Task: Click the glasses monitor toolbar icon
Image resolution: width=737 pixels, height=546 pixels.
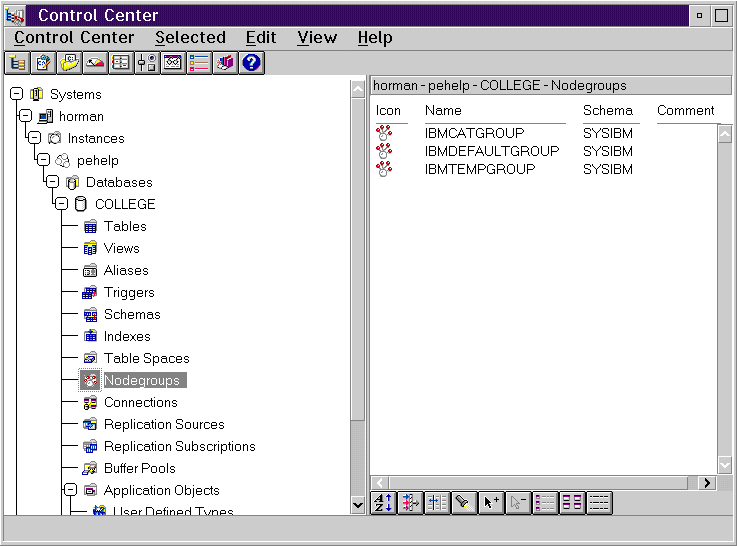Action: 173,63
